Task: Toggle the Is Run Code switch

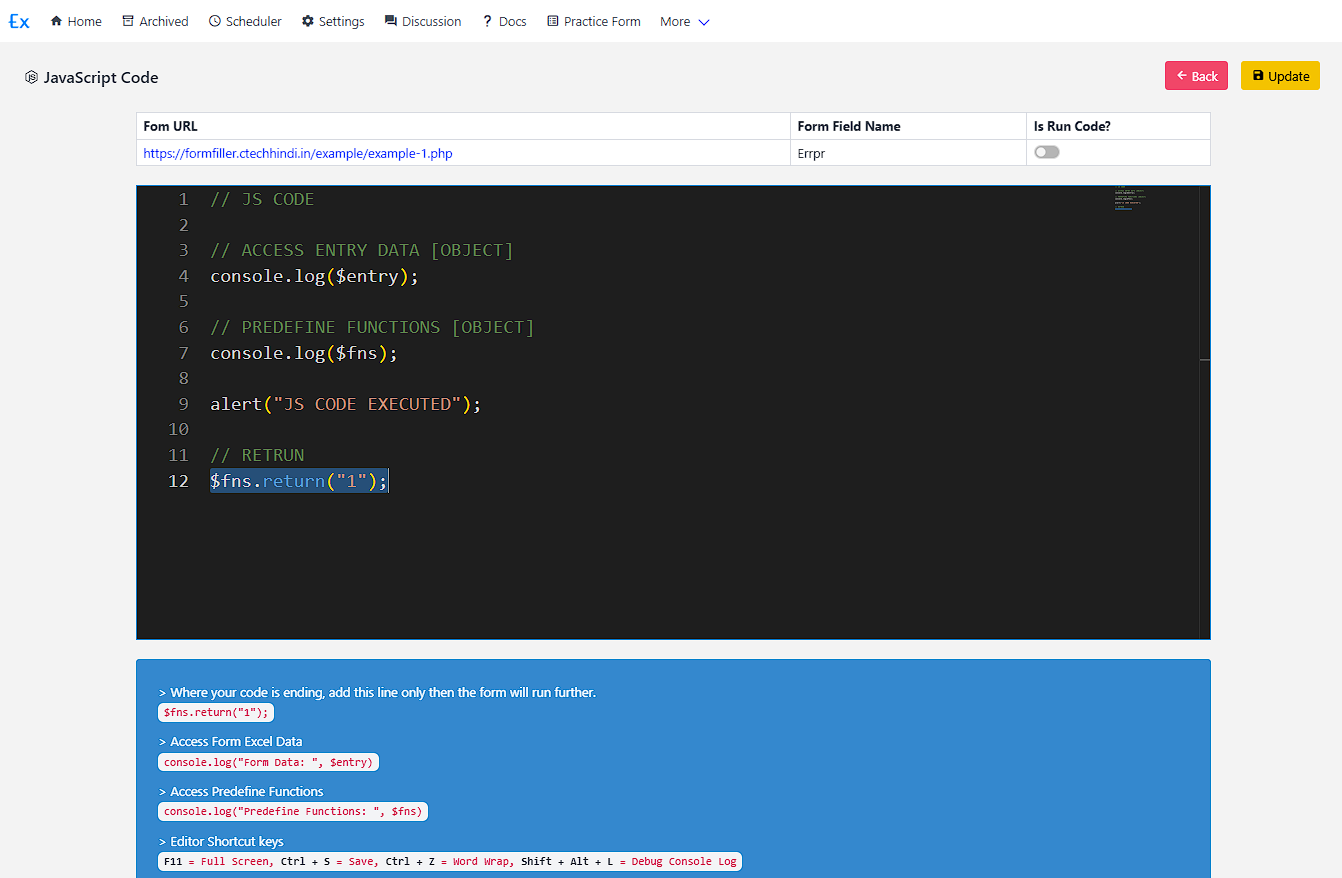Action: (1047, 152)
